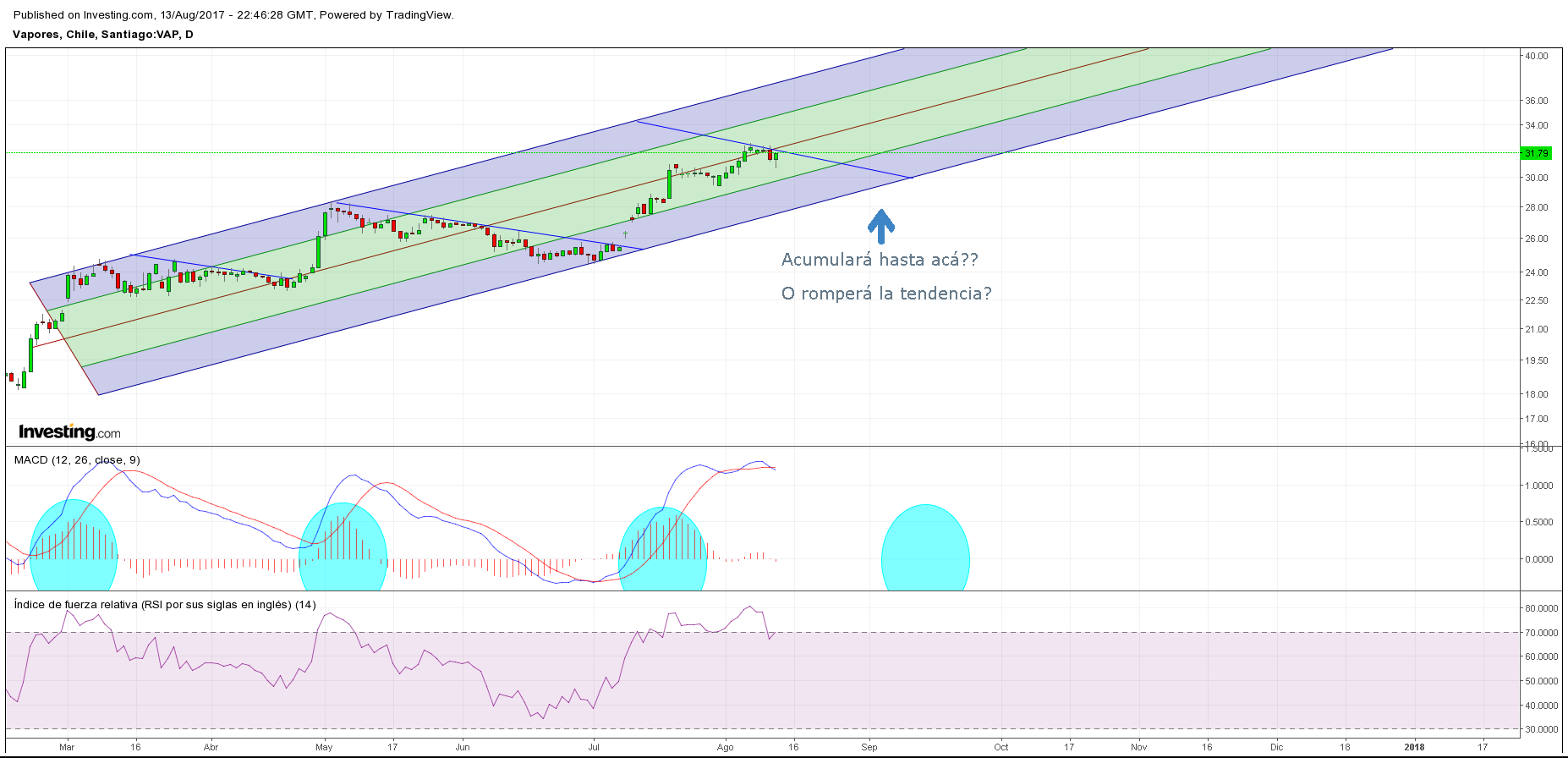Select the 18.00 price axis label
The image size is (1568, 758).
1537,394
